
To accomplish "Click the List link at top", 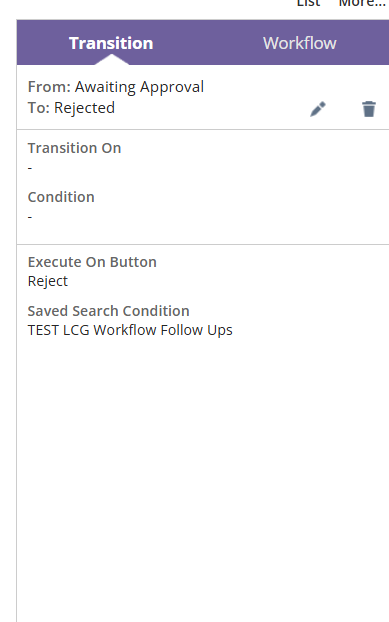I will click(308, 4).
